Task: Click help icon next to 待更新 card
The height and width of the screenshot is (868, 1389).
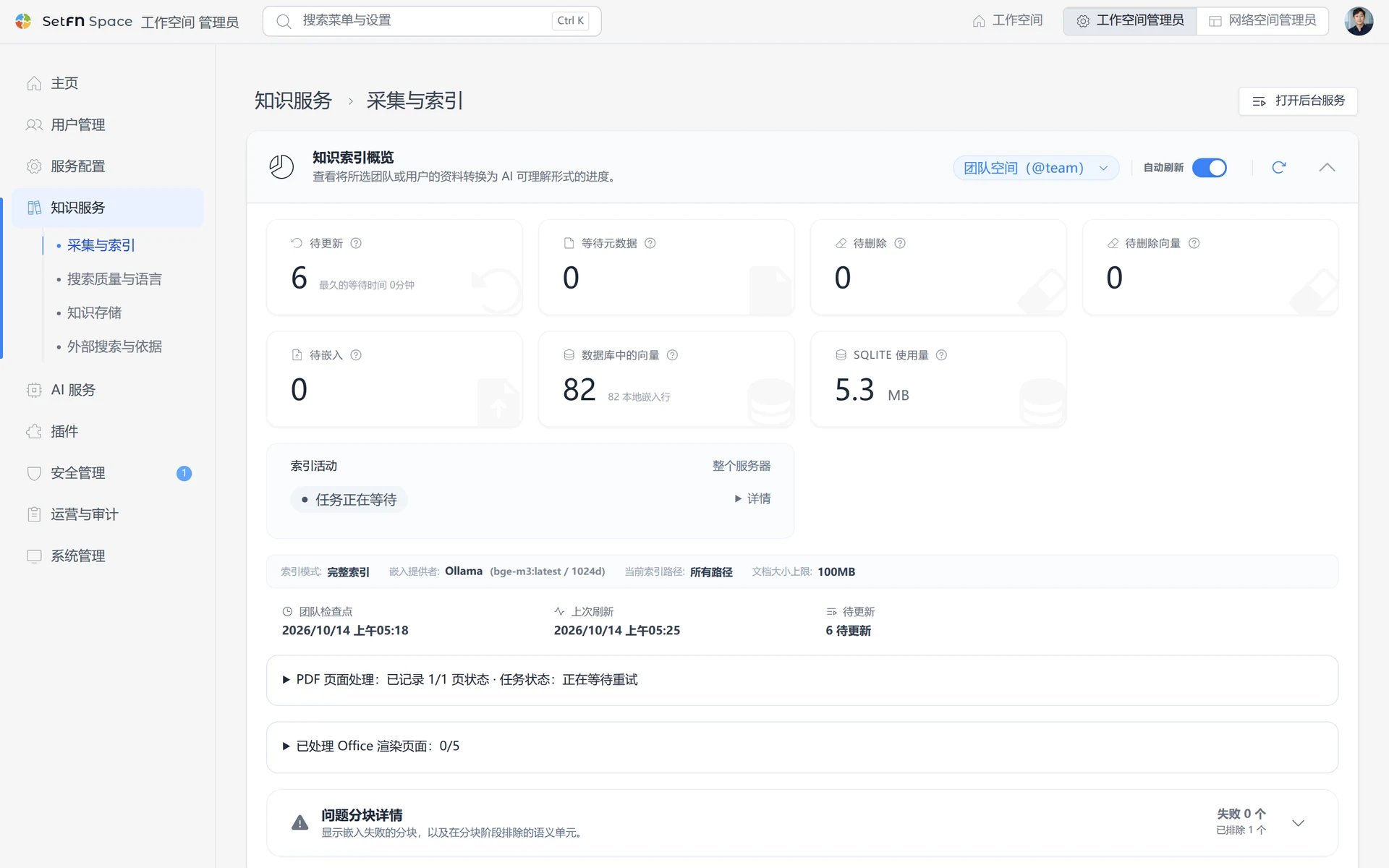Action: point(356,243)
